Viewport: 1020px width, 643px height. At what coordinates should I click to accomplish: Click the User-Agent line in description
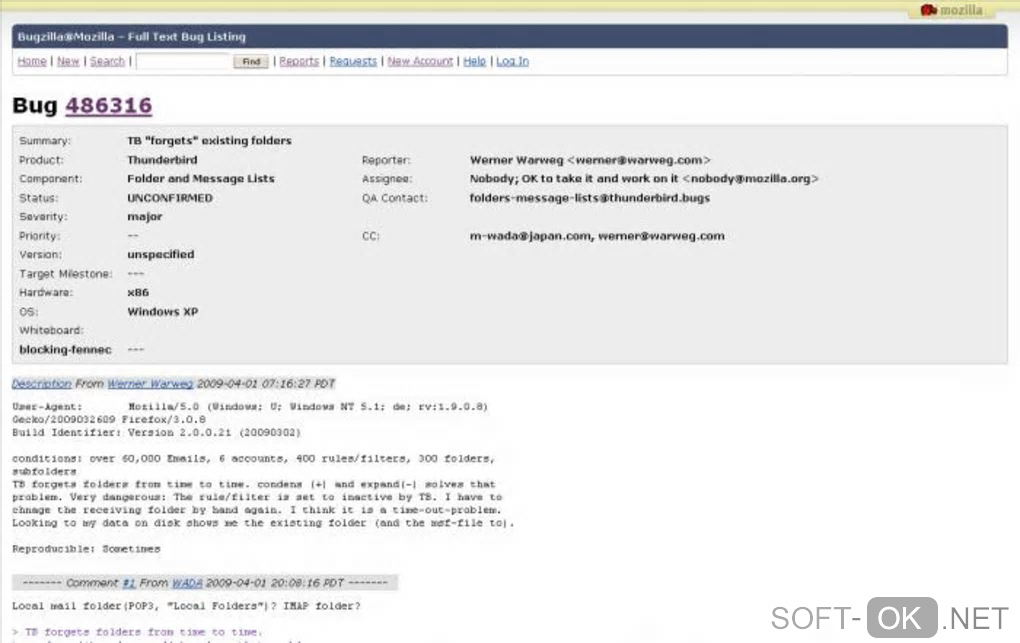click(x=250, y=407)
